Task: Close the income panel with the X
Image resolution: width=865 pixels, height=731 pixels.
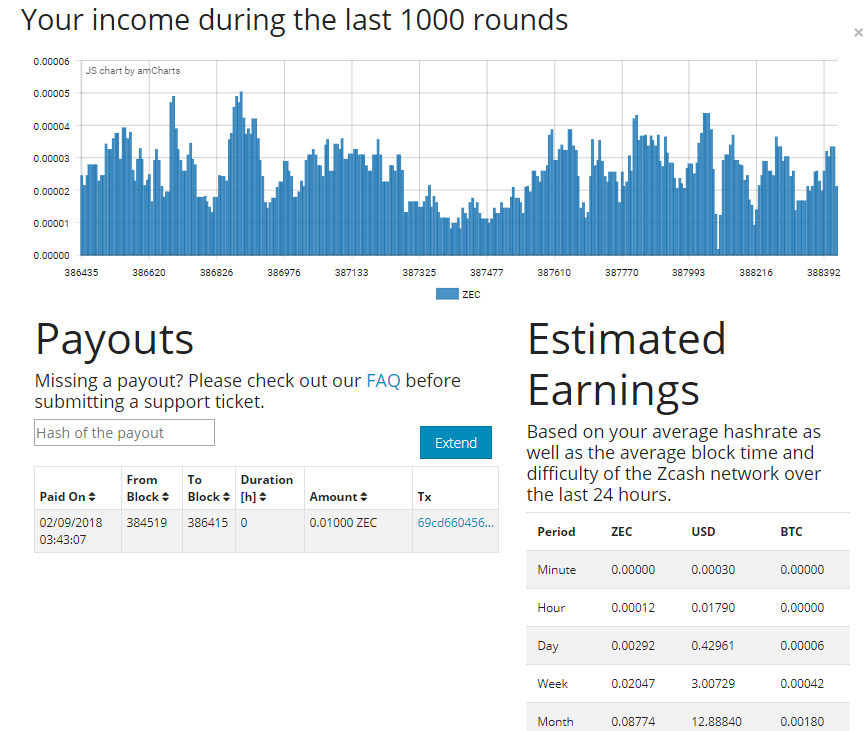Action: pos(858,33)
